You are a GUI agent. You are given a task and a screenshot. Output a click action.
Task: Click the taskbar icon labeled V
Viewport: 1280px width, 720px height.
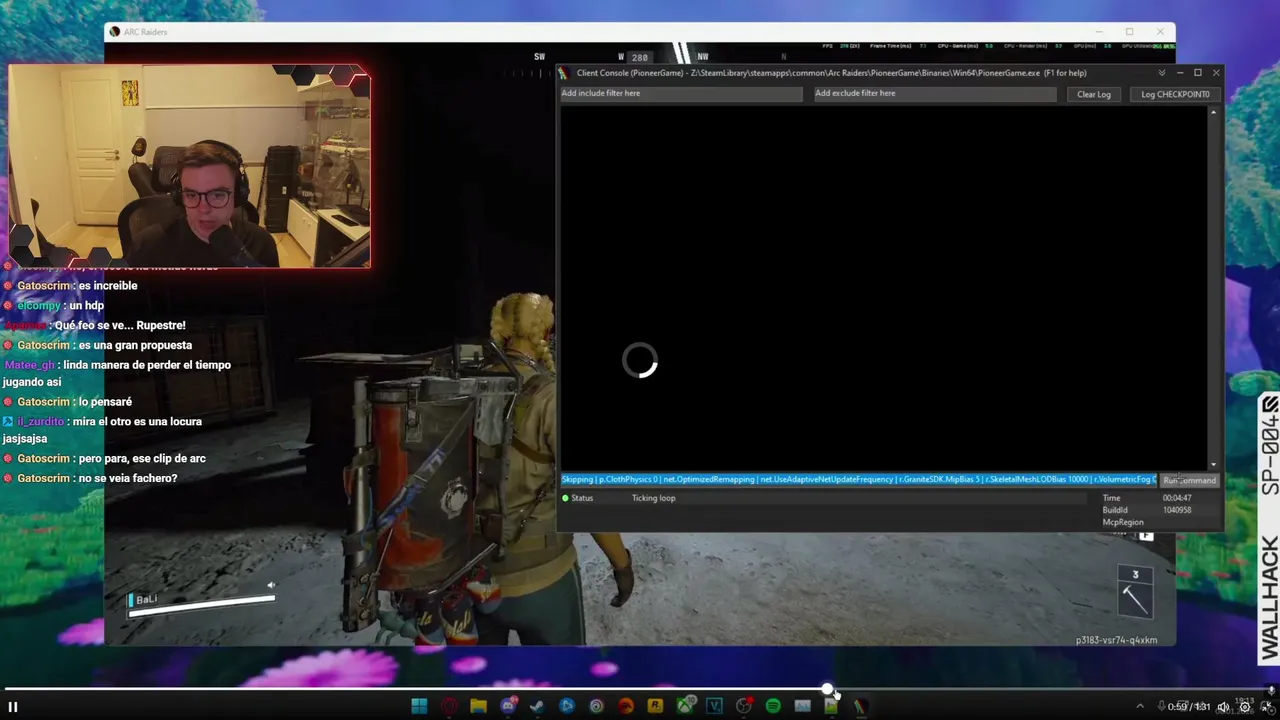pos(714,706)
